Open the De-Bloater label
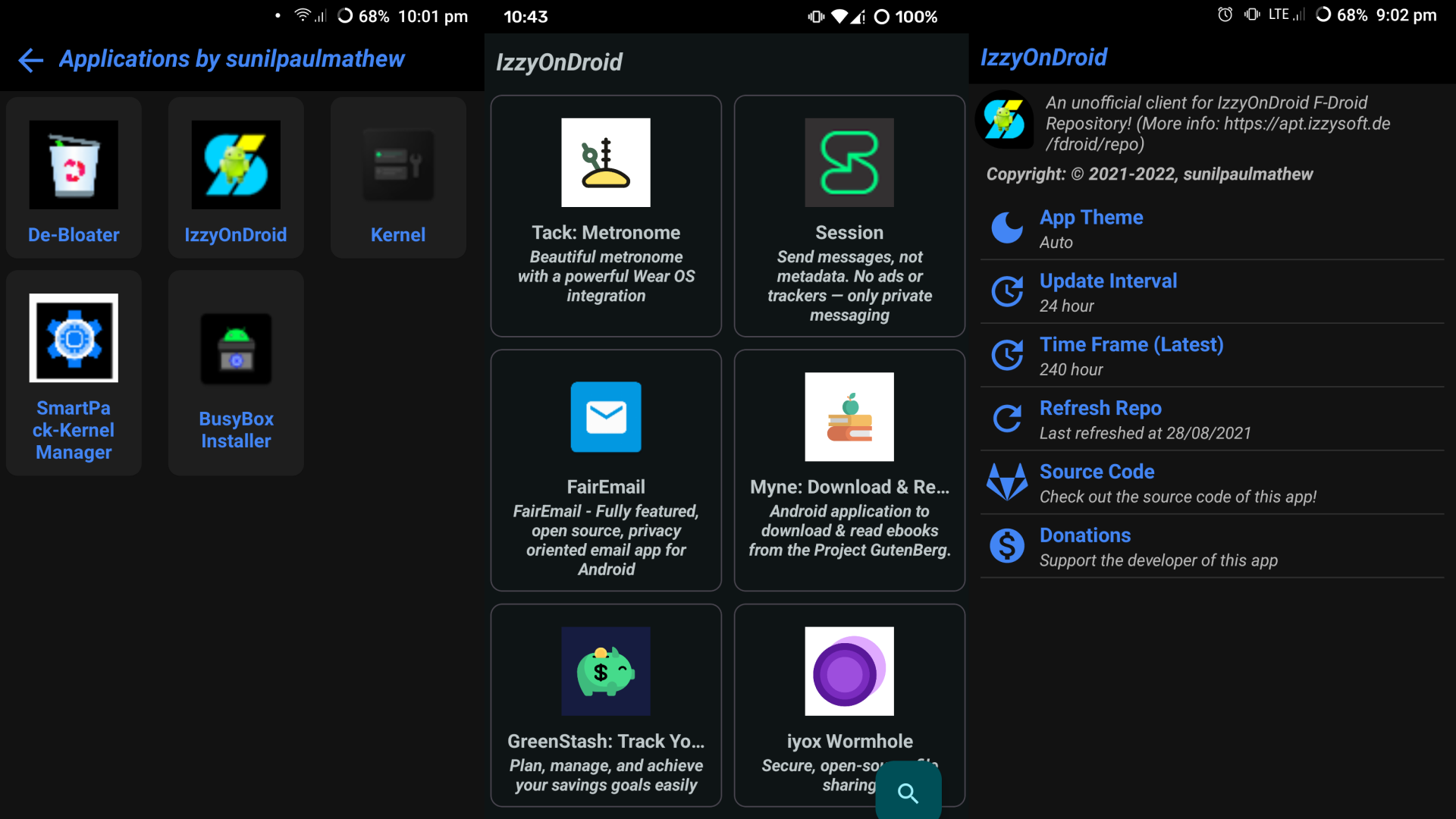This screenshot has height=819, width=1456. (x=74, y=235)
